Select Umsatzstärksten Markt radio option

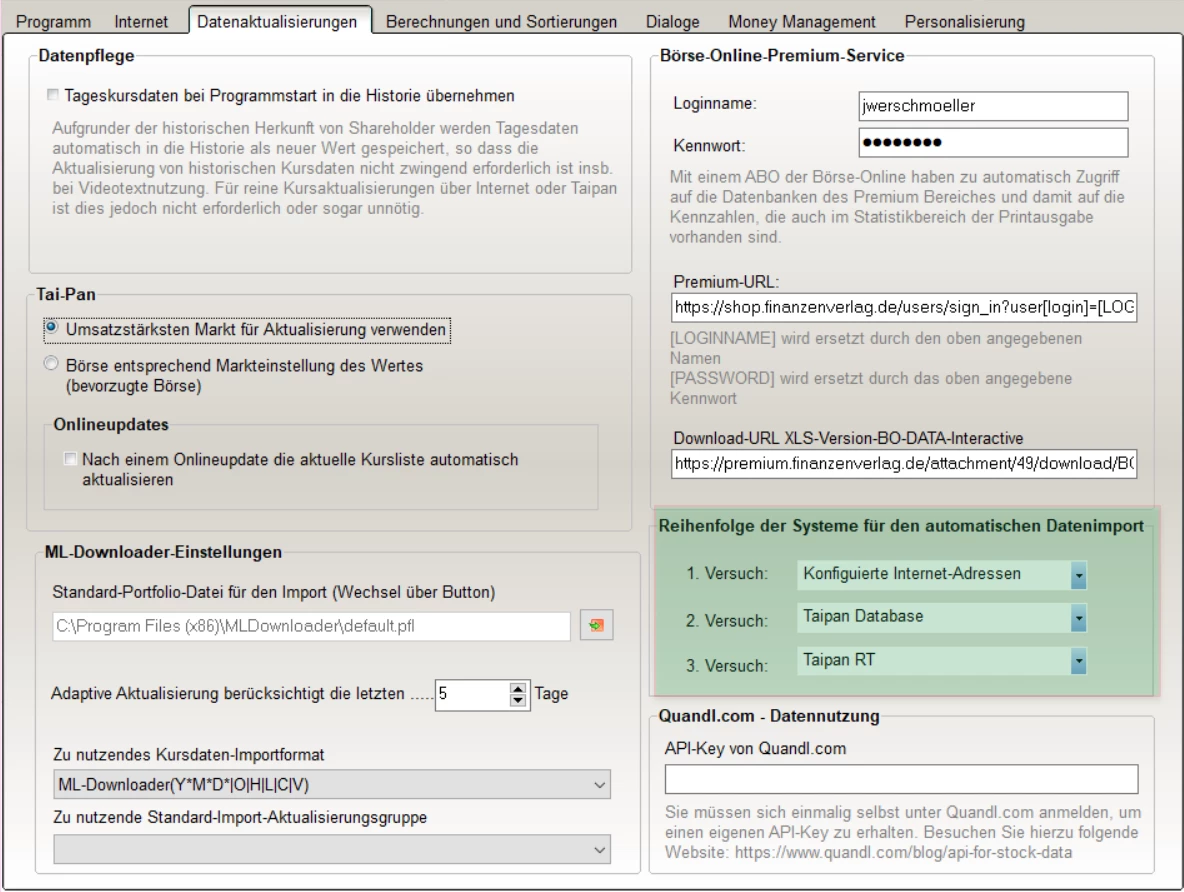pyautogui.click(x=51, y=328)
